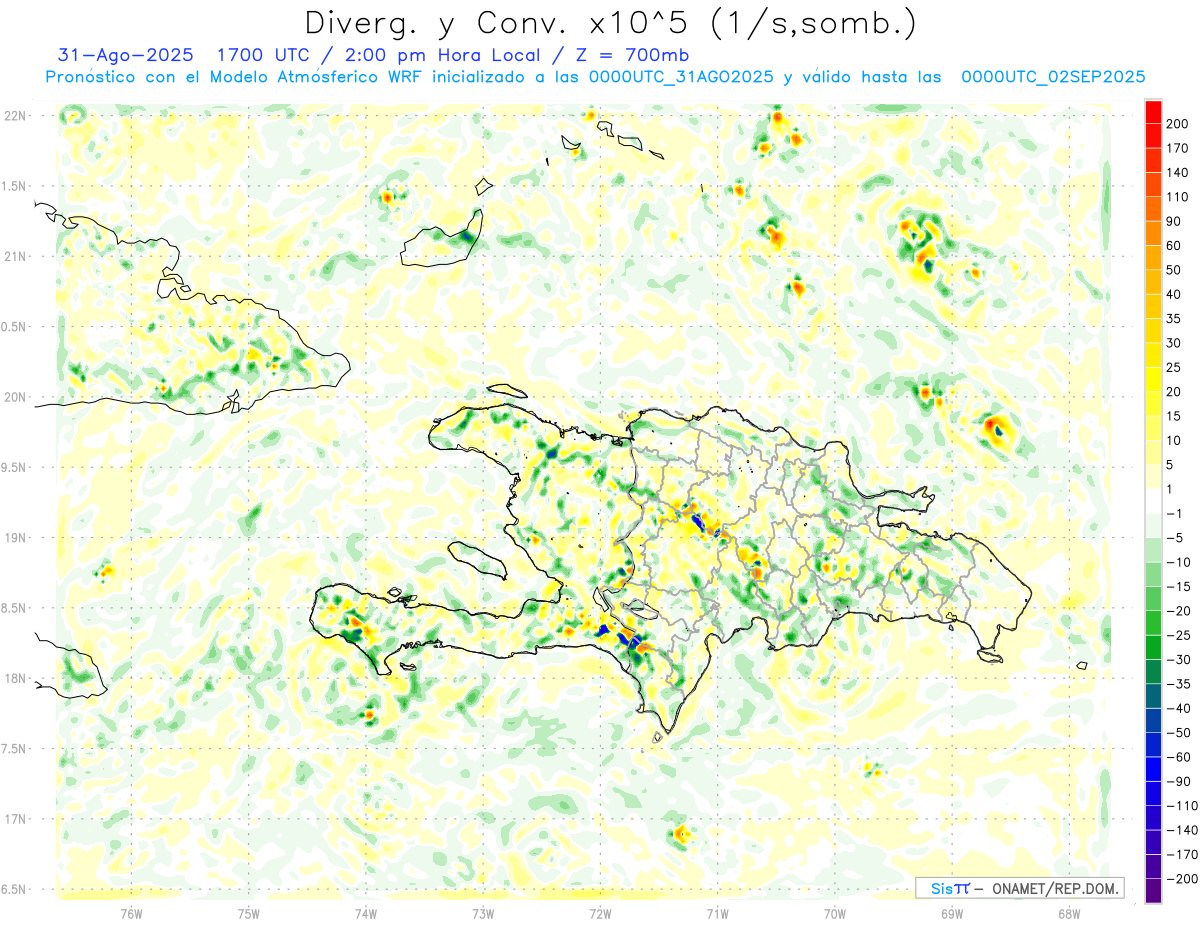Click the '-10' value on the color scale

pyautogui.click(x=1178, y=562)
